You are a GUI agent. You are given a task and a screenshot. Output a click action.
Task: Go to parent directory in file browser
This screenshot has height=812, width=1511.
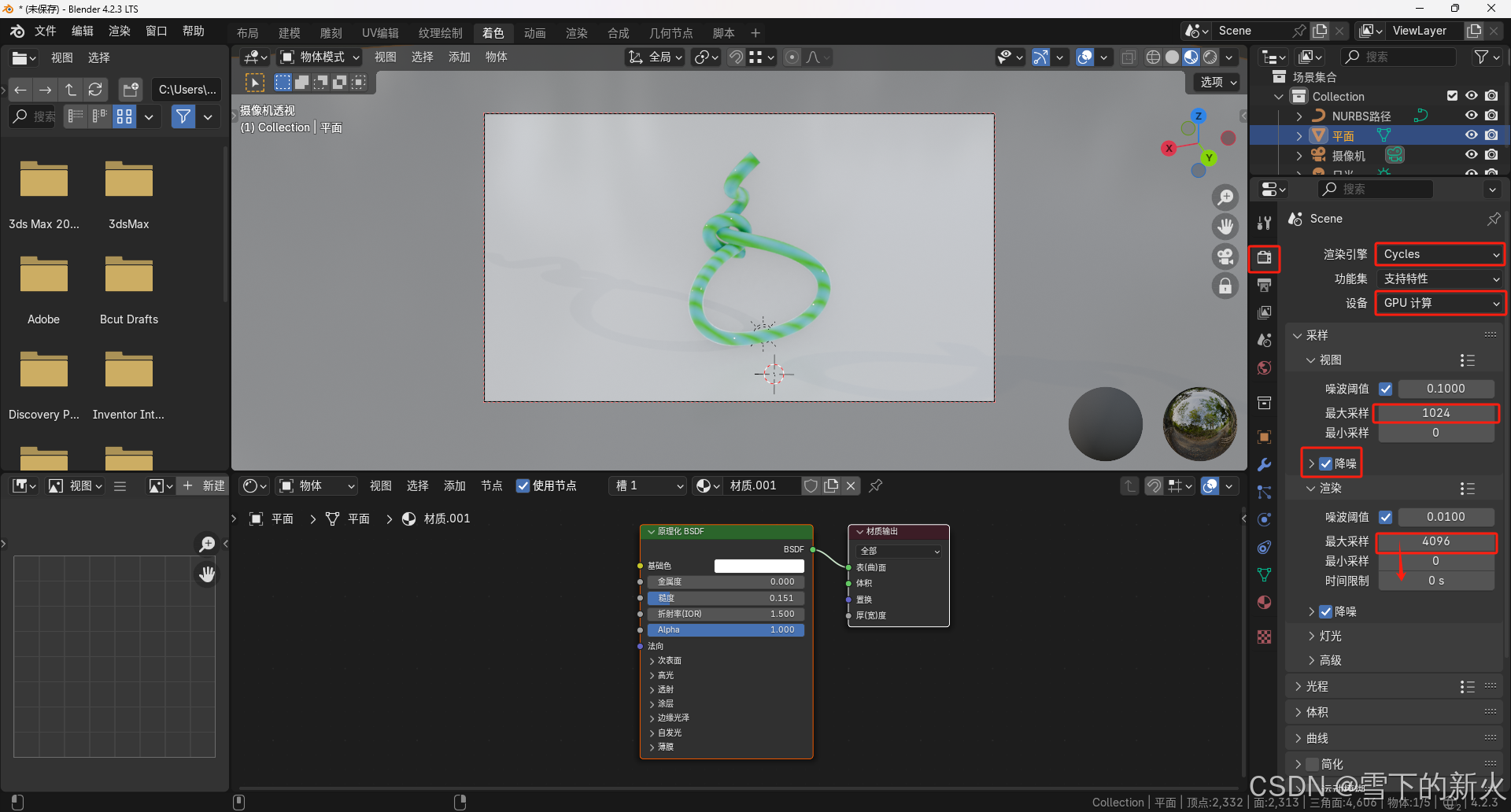pyautogui.click(x=70, y=90)
